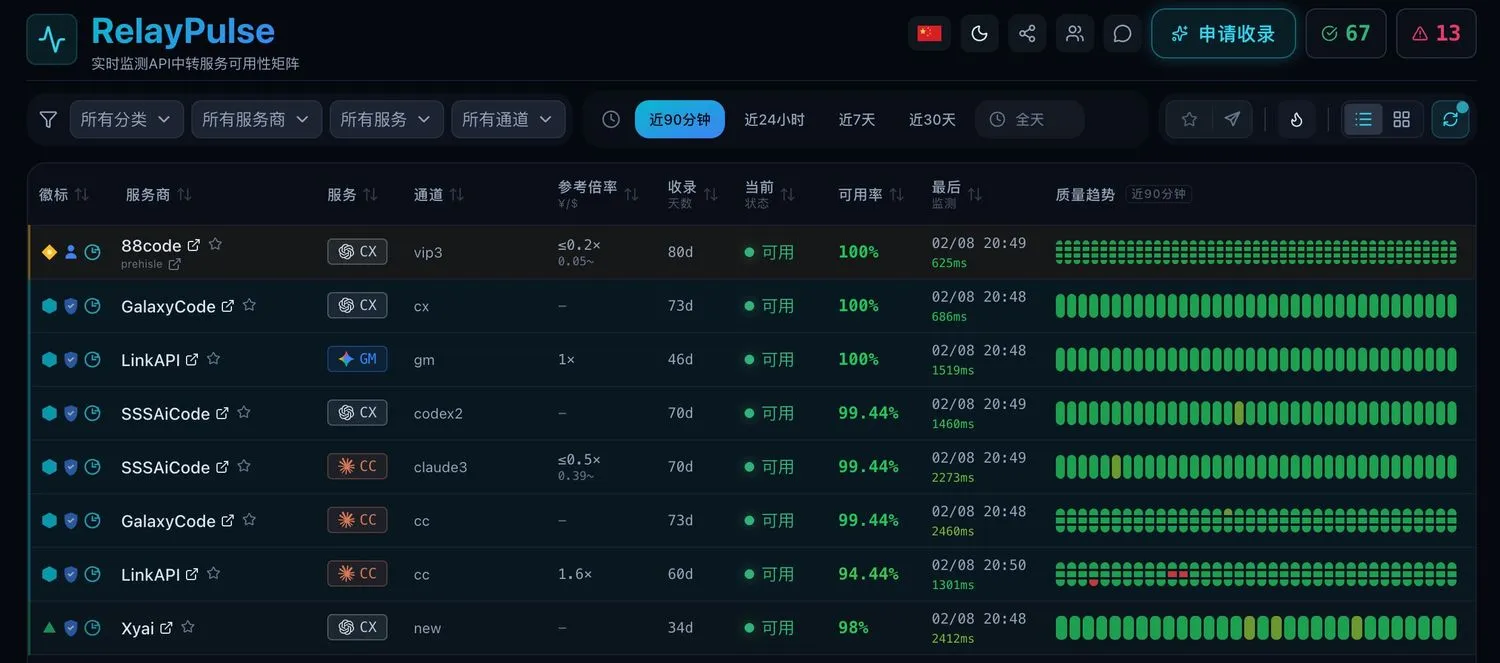Sort by 服务商 column
Screen dimensions: 1500x663
click(158, 194)
